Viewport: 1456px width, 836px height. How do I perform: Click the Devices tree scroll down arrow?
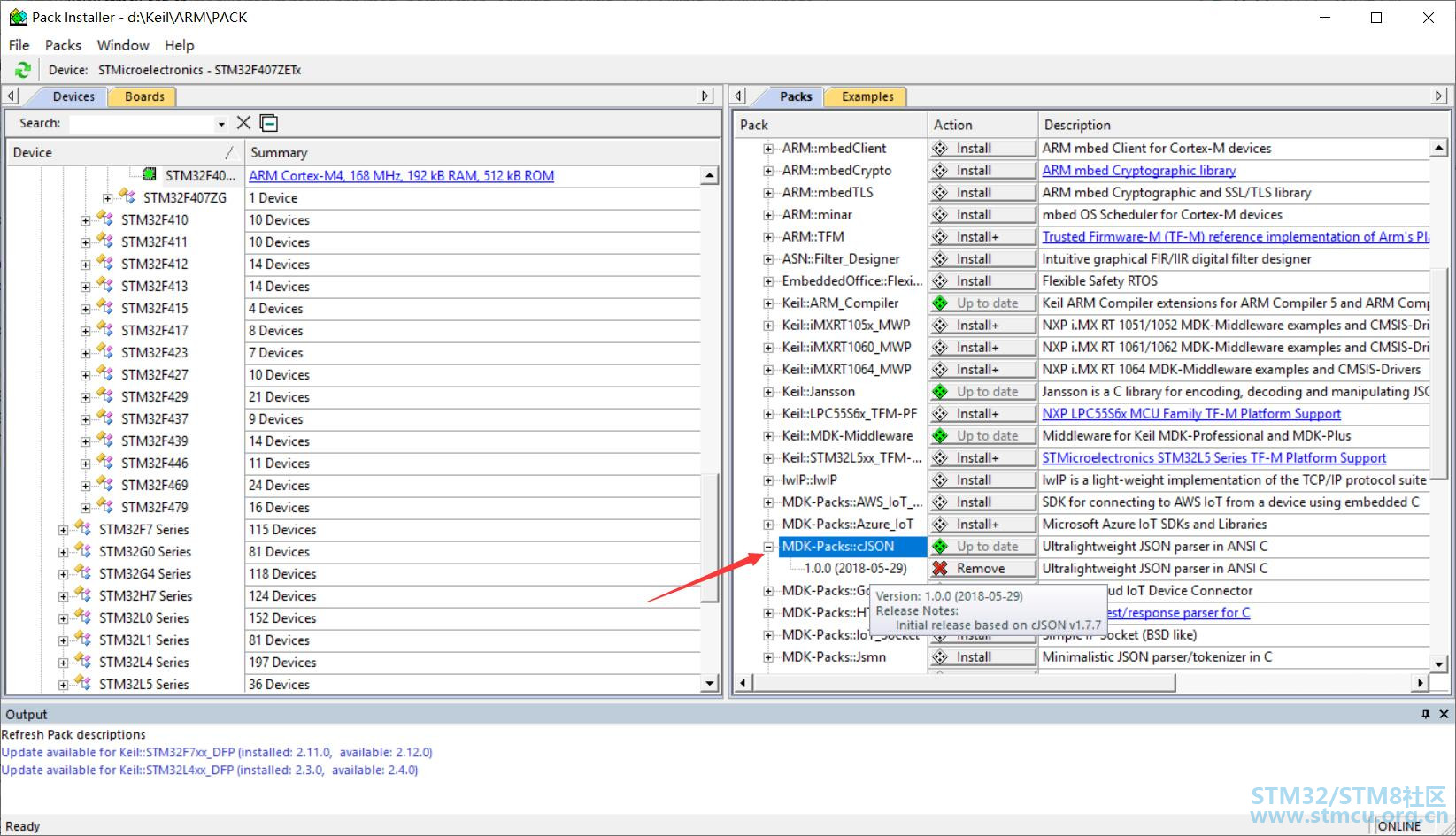[710, 684]
